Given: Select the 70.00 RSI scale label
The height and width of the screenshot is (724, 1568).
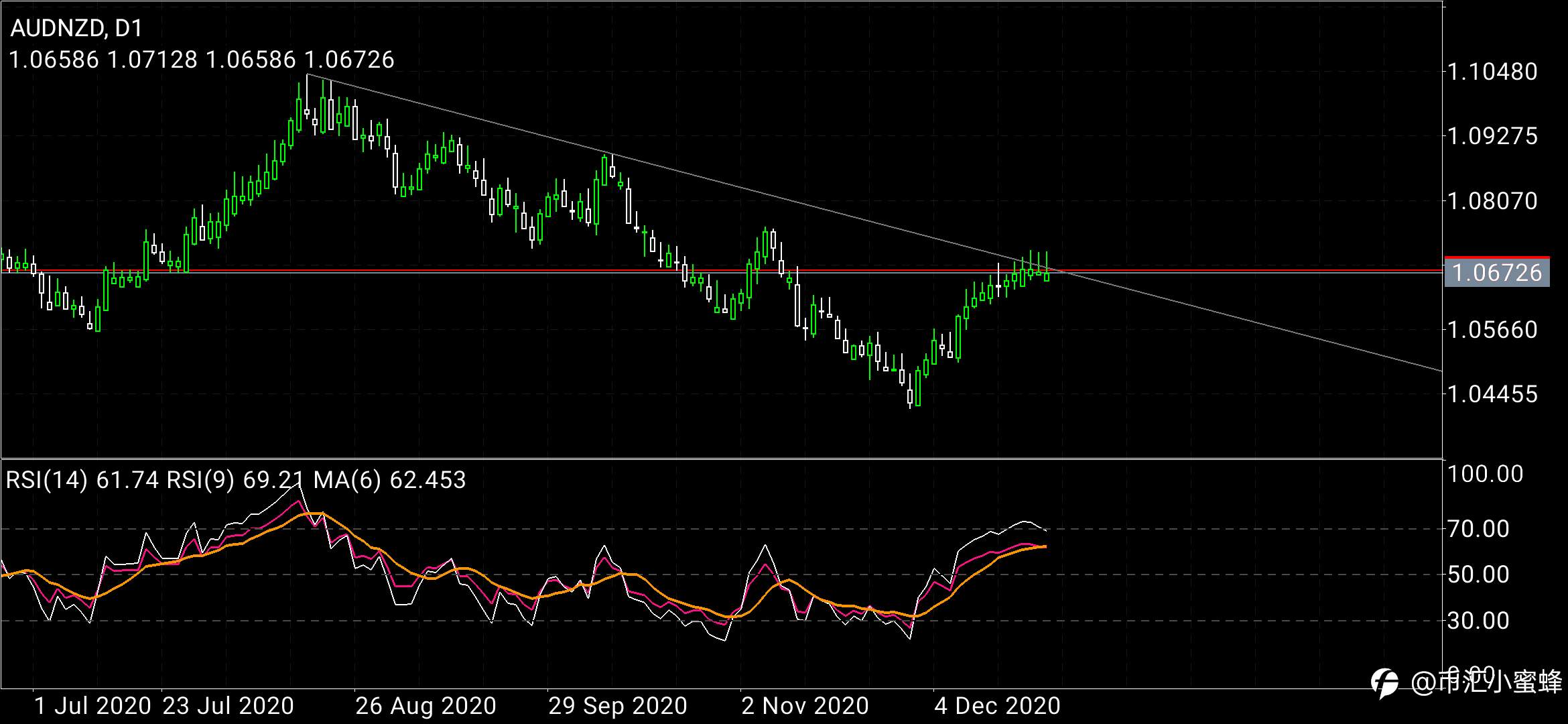Looking at the screenshot, I should (1478, 529).
